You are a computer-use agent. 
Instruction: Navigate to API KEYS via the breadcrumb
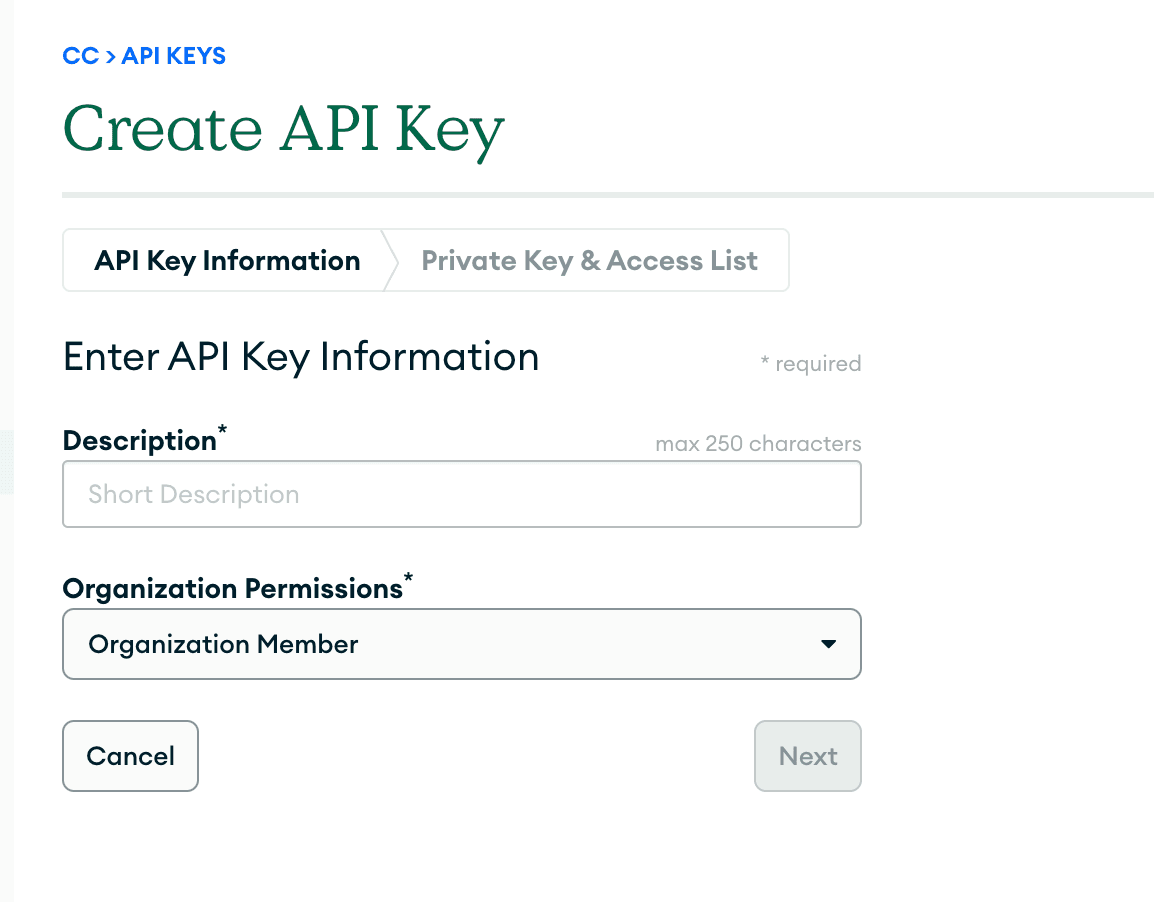pyautogui.click(x=173, y=56)
